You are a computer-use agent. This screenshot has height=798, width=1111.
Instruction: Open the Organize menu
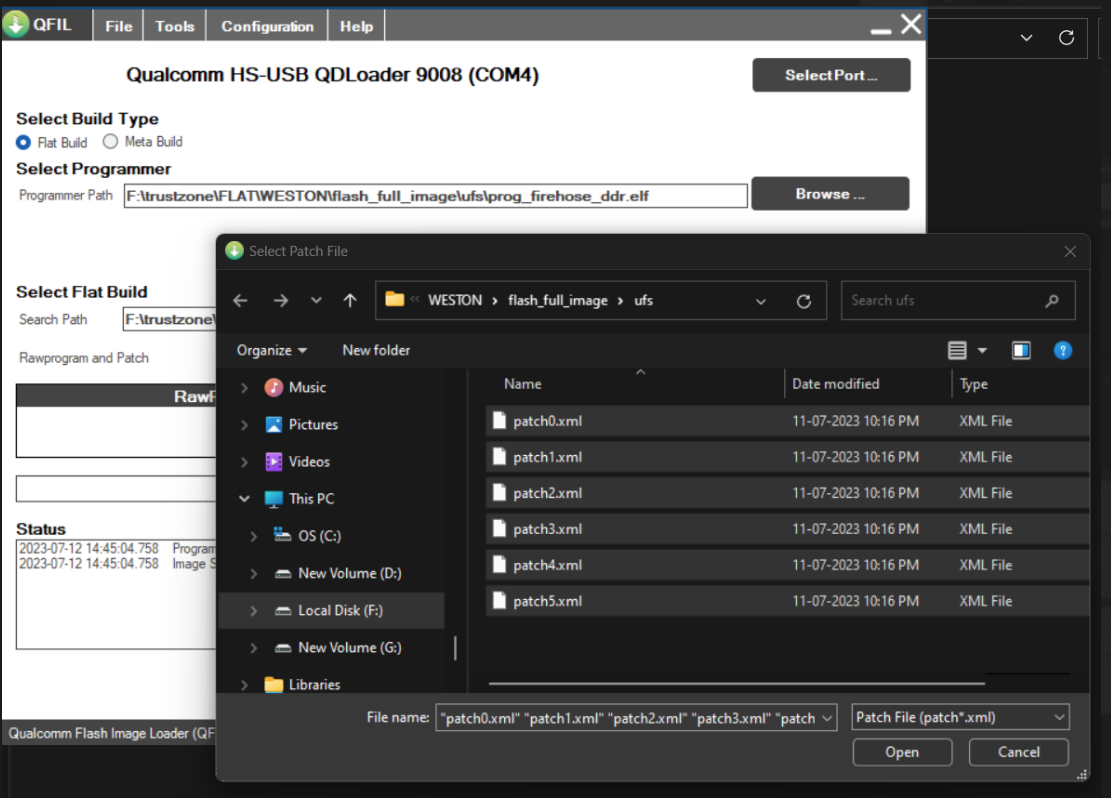click(272, 350)
